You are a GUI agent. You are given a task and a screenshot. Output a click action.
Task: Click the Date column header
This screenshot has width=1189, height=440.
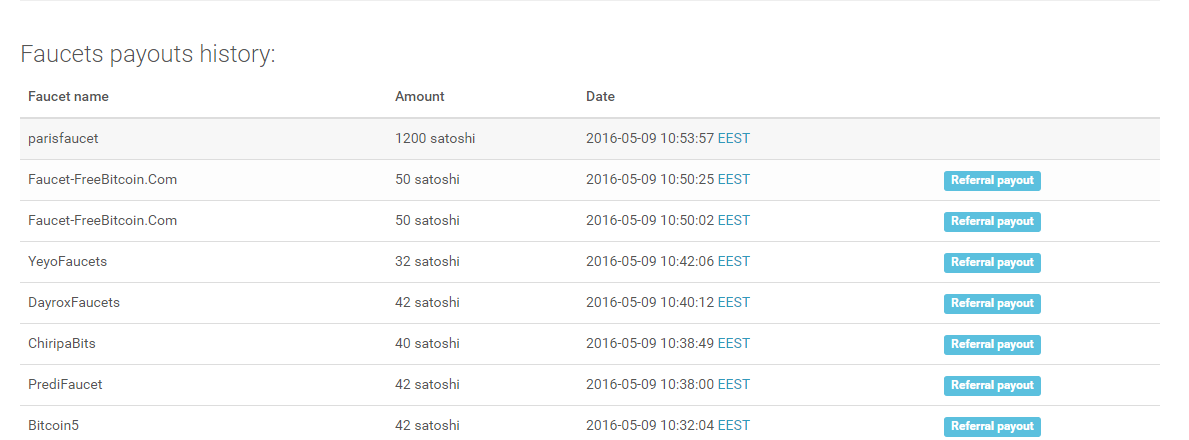coord(600,97)
